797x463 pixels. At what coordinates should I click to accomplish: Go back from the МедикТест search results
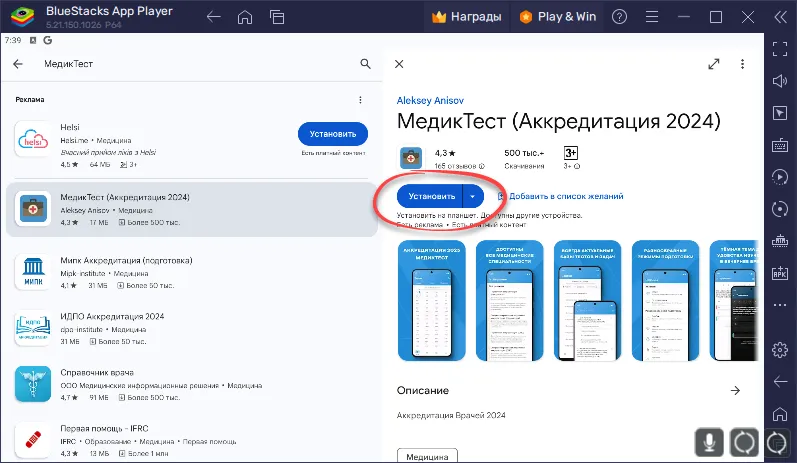click(18, 64)
